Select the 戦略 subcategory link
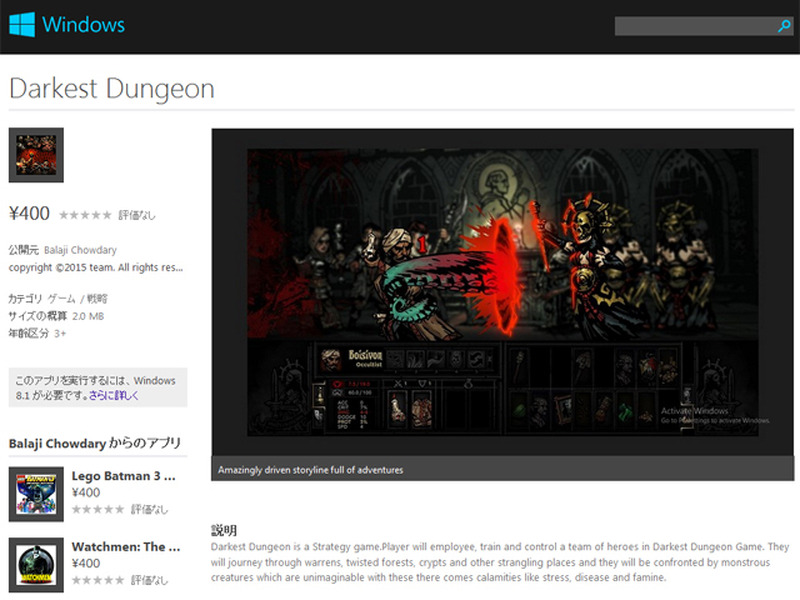Screen dimensions: 800x600 coord(96,298)
